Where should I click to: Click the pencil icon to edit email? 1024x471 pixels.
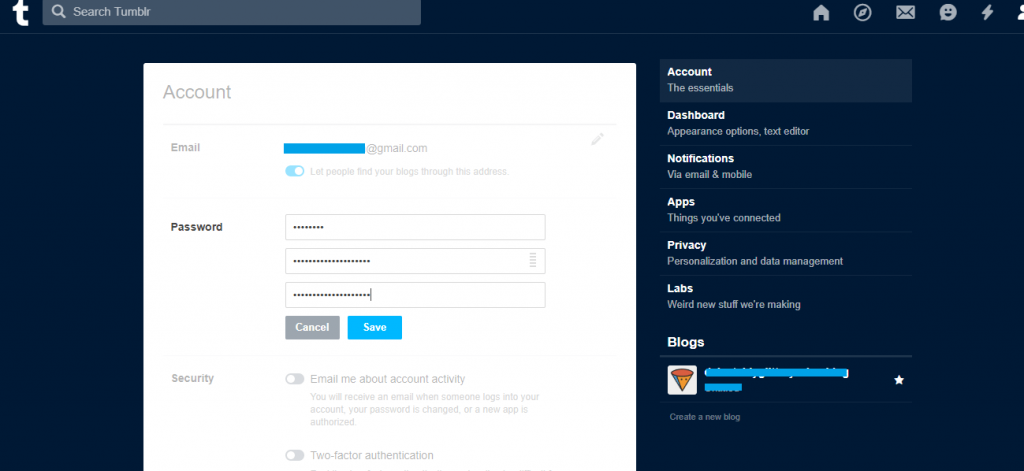pyautogui.click(x=597, y=140)
